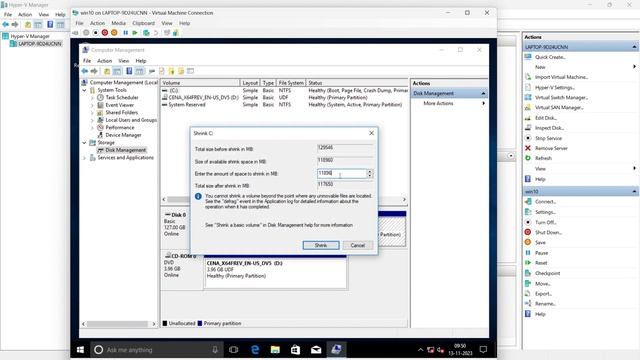Open Action menu in Hyper-V Manager
Viewport: 640px width, 360px height.
click(25, 14)
